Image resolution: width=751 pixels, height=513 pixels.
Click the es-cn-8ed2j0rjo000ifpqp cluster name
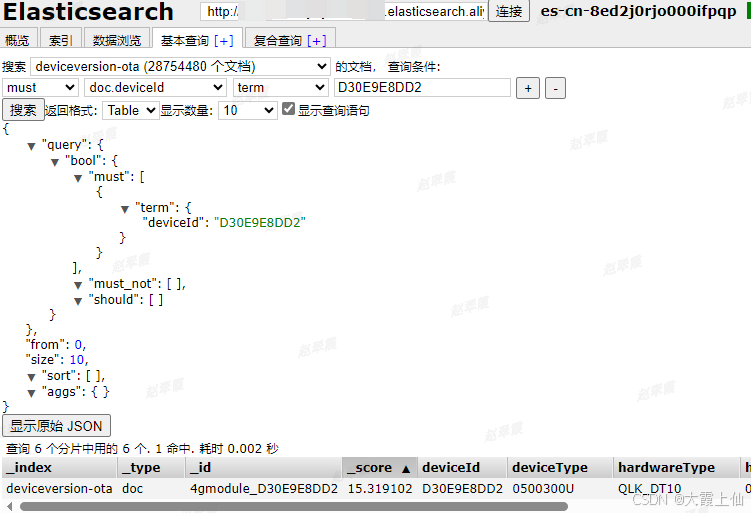click(x=638, y=11)
